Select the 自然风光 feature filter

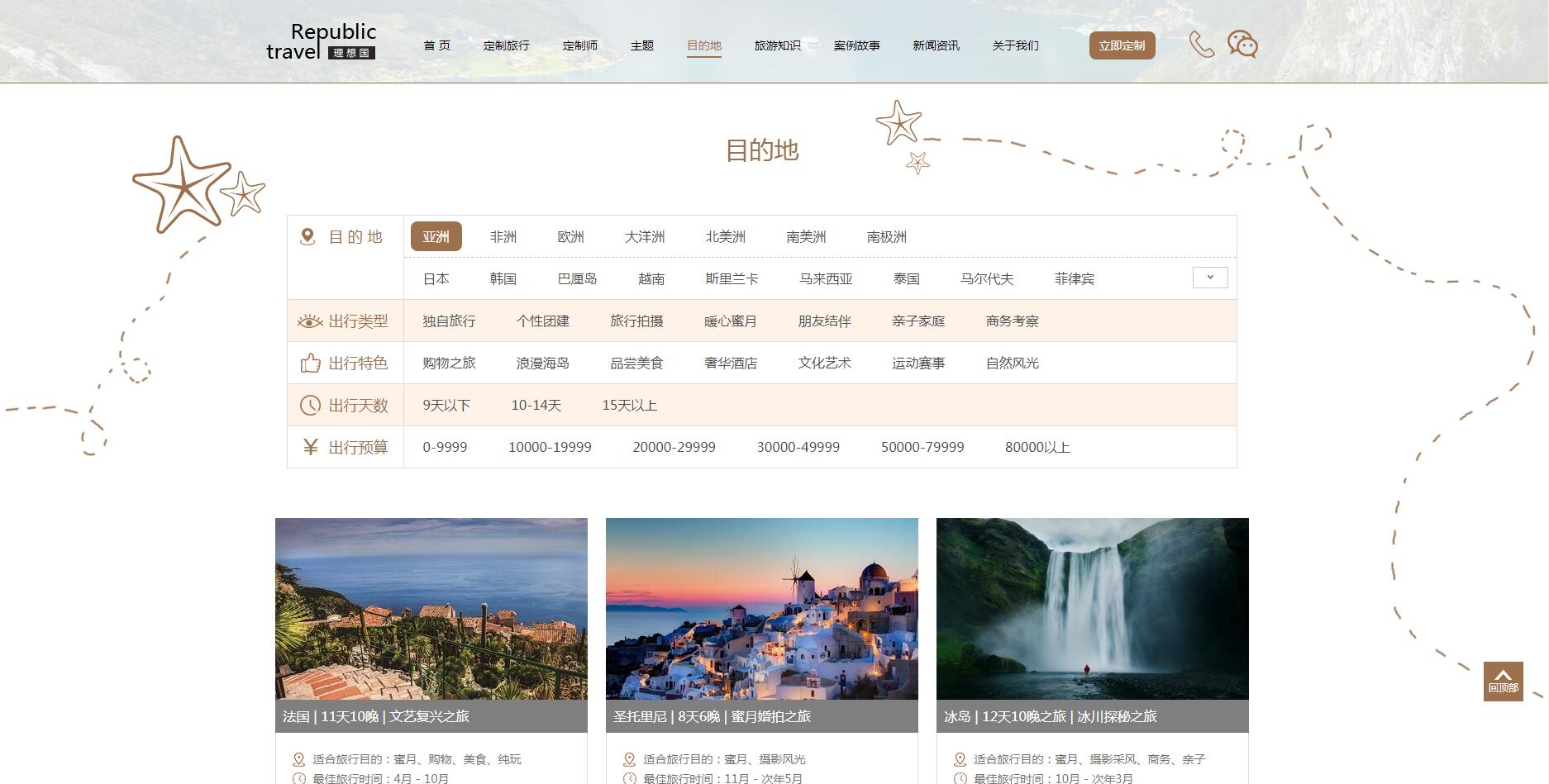click(1012, 362)
